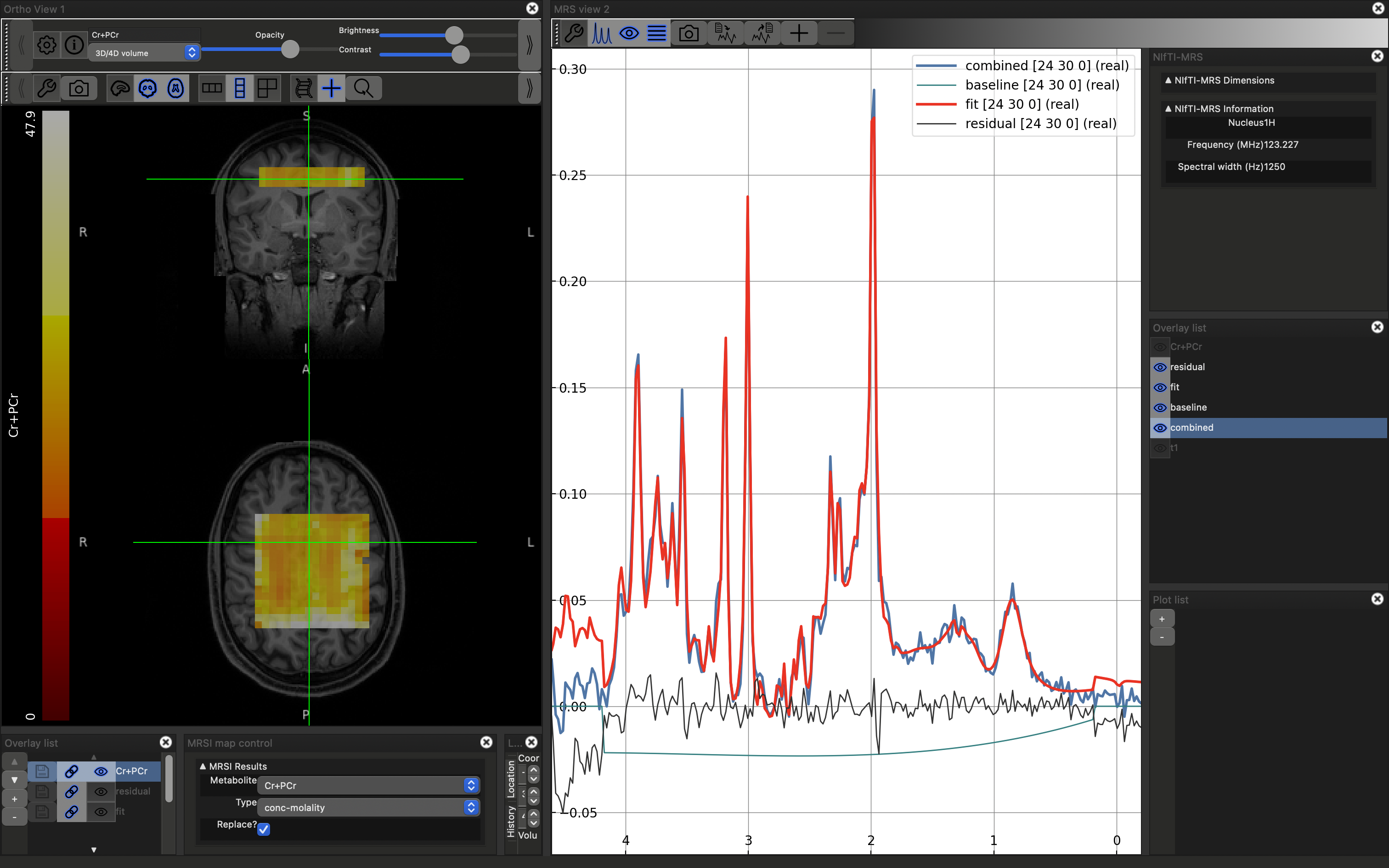Click the export data series icon
Image resolution: width=1389 pixels, height=868 pixels.
[x=762, y=33]
